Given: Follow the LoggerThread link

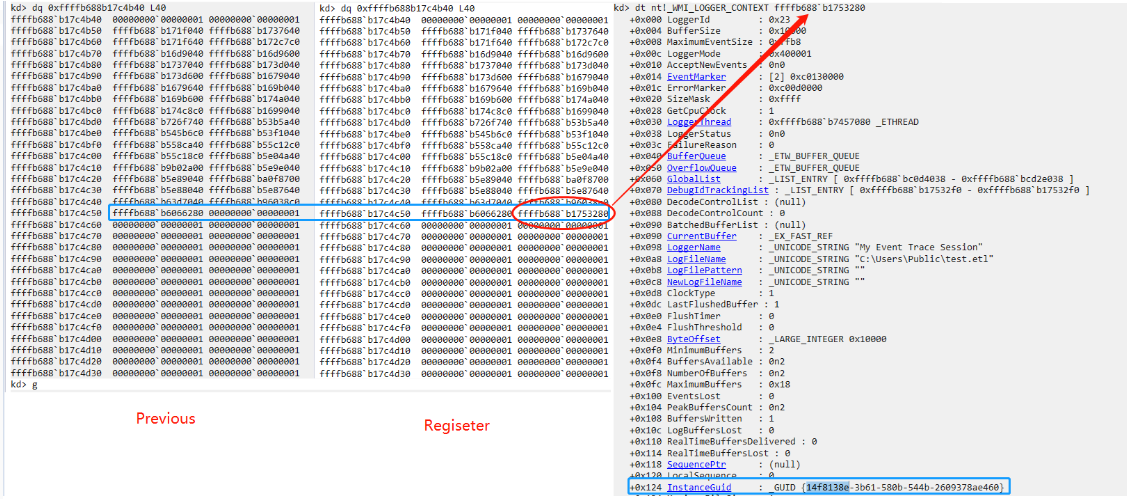Looking at the screenshot, I should click(x=699, y=122).
